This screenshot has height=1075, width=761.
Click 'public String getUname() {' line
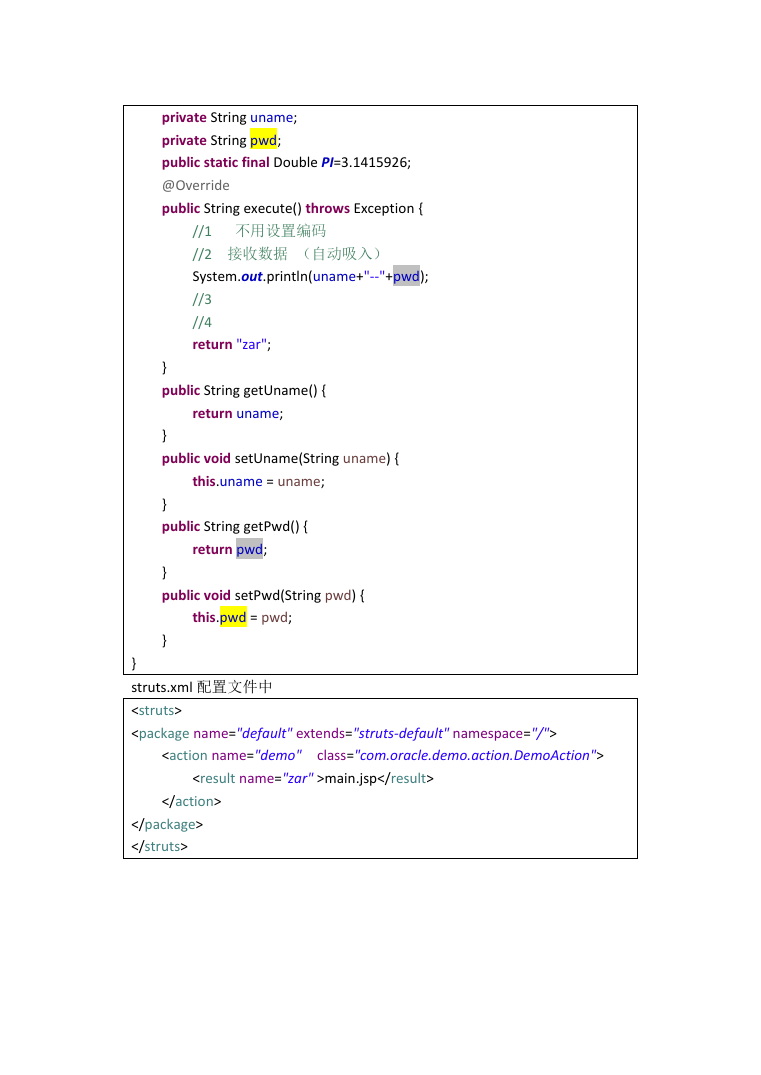tap(244, 391)
